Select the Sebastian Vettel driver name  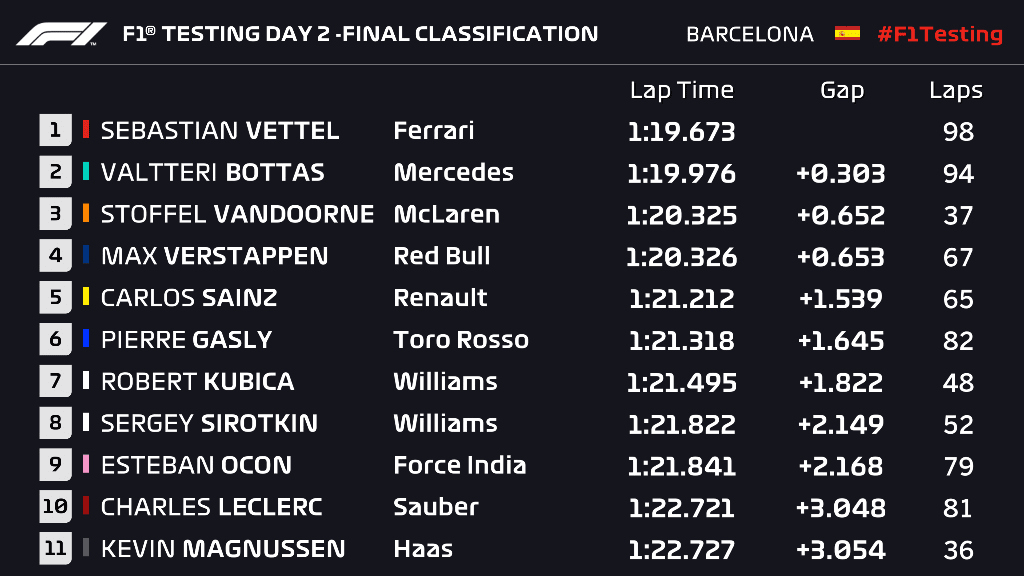coord(220,131)
